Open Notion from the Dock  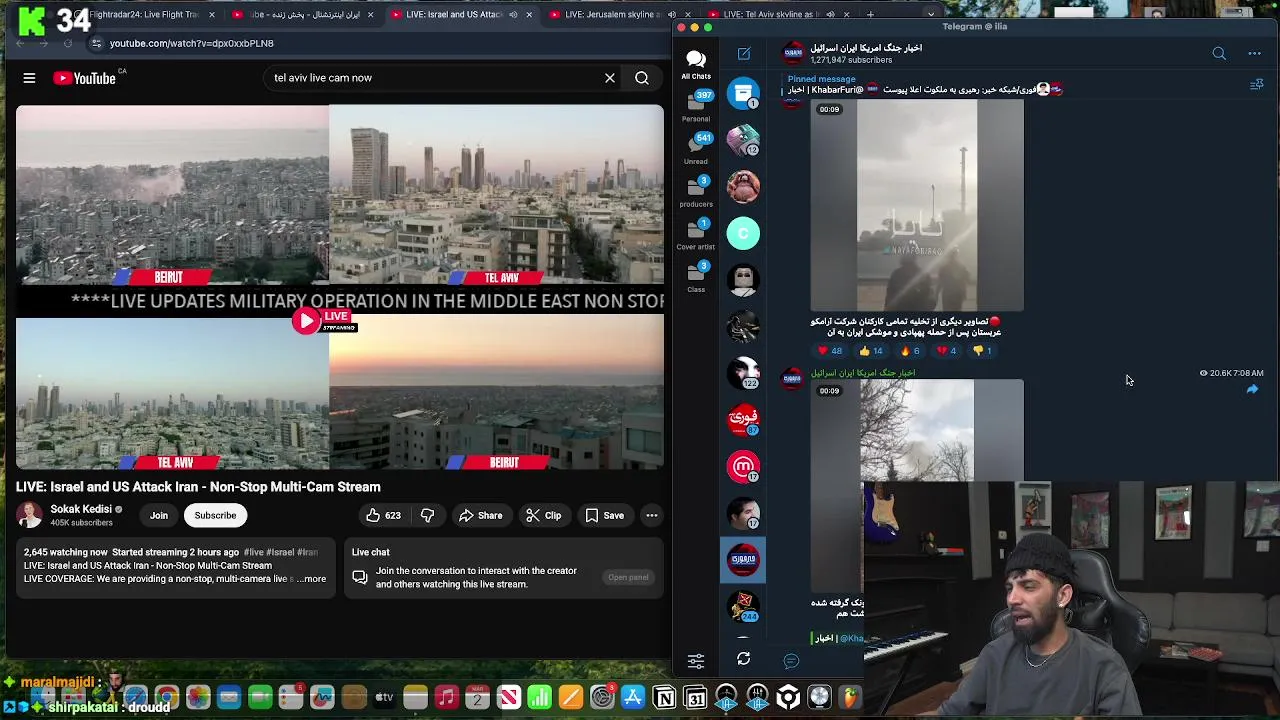tap(664, 697)
